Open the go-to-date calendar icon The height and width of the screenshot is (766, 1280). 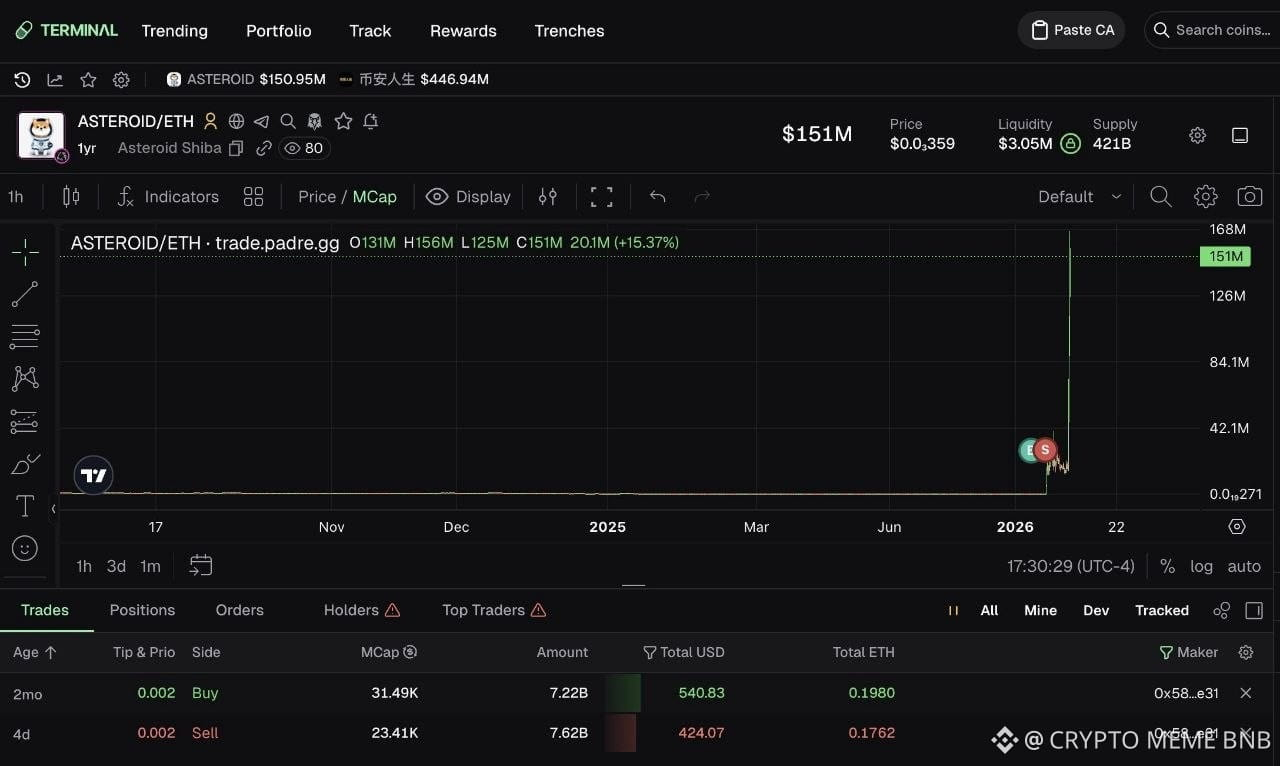point(201,566)
